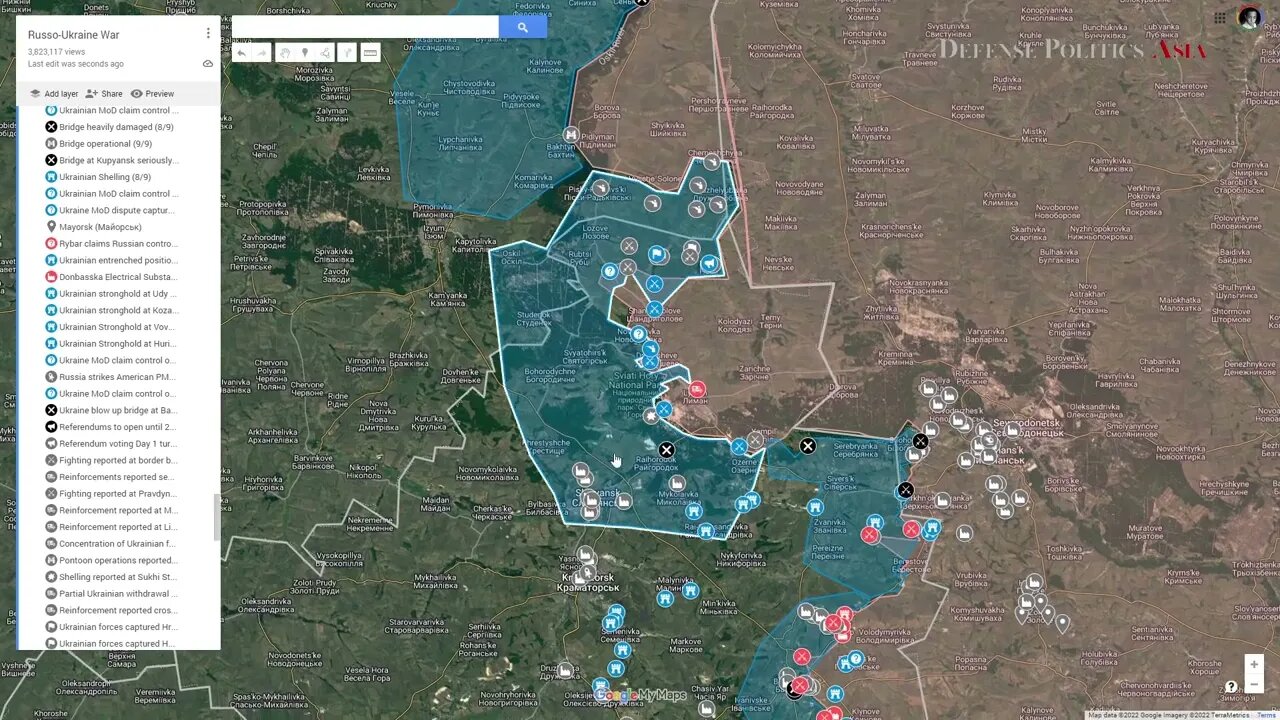Click the Share button
This screenshot has height=720, width=1280.
tap(104, 94)
